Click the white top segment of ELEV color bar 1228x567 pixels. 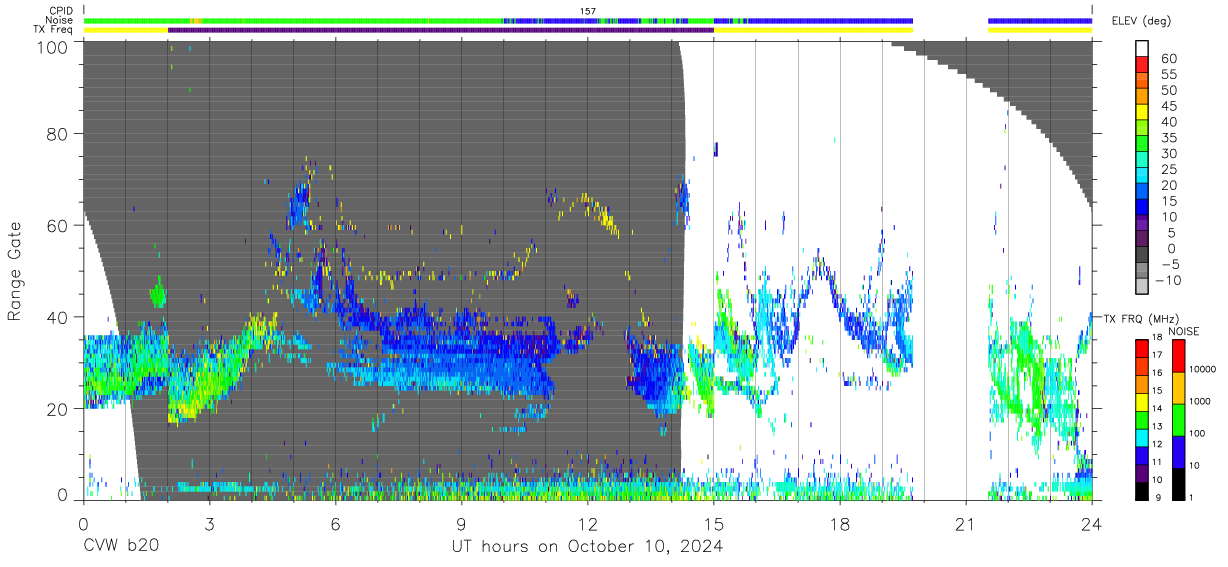1142,48
